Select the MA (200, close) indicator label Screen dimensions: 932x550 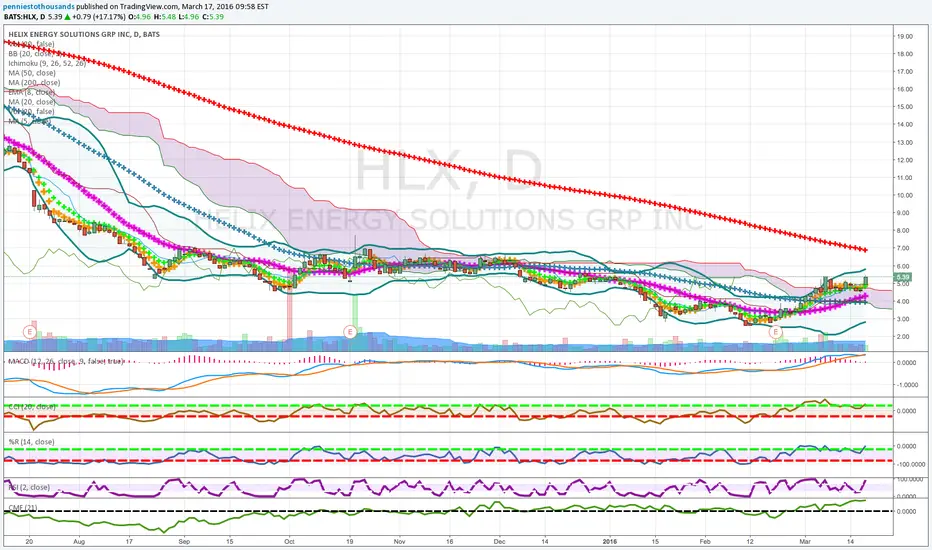click(x=34, y=83)
